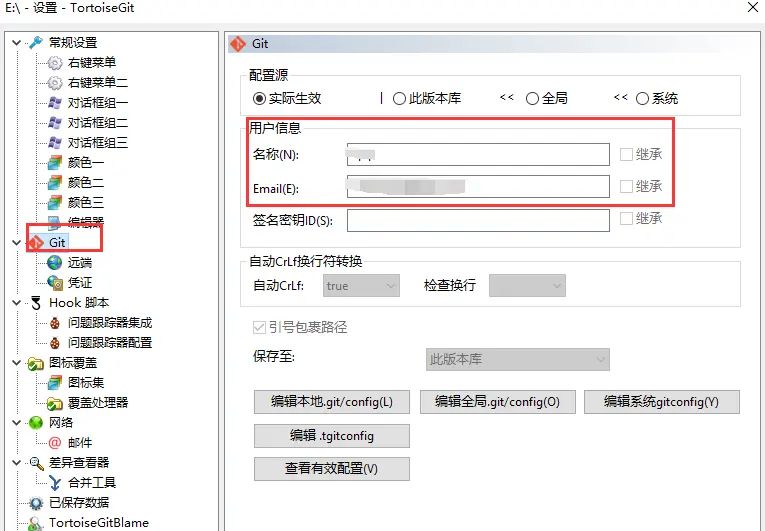Click the Git diamond icon in the tree
This screenshot has width=765, height=531.
click(36, 243)
